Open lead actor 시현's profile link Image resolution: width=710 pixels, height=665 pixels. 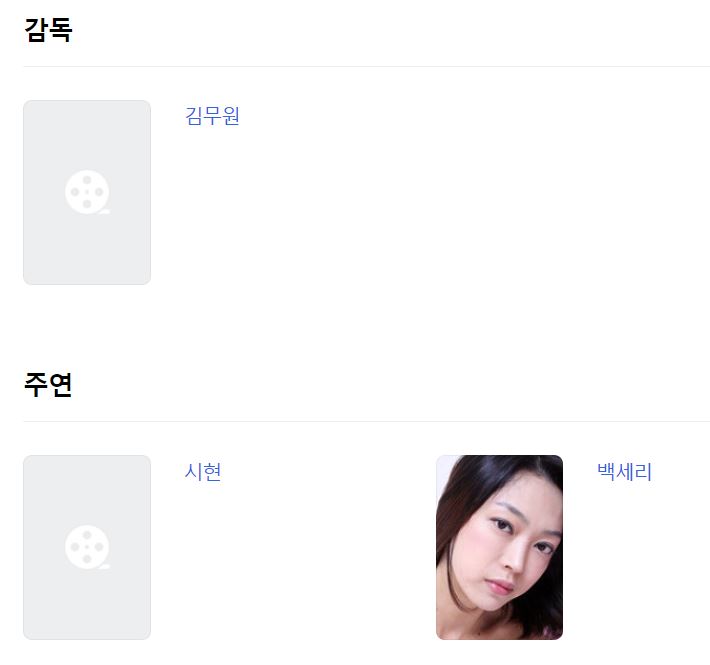click(x=203, y=471)
